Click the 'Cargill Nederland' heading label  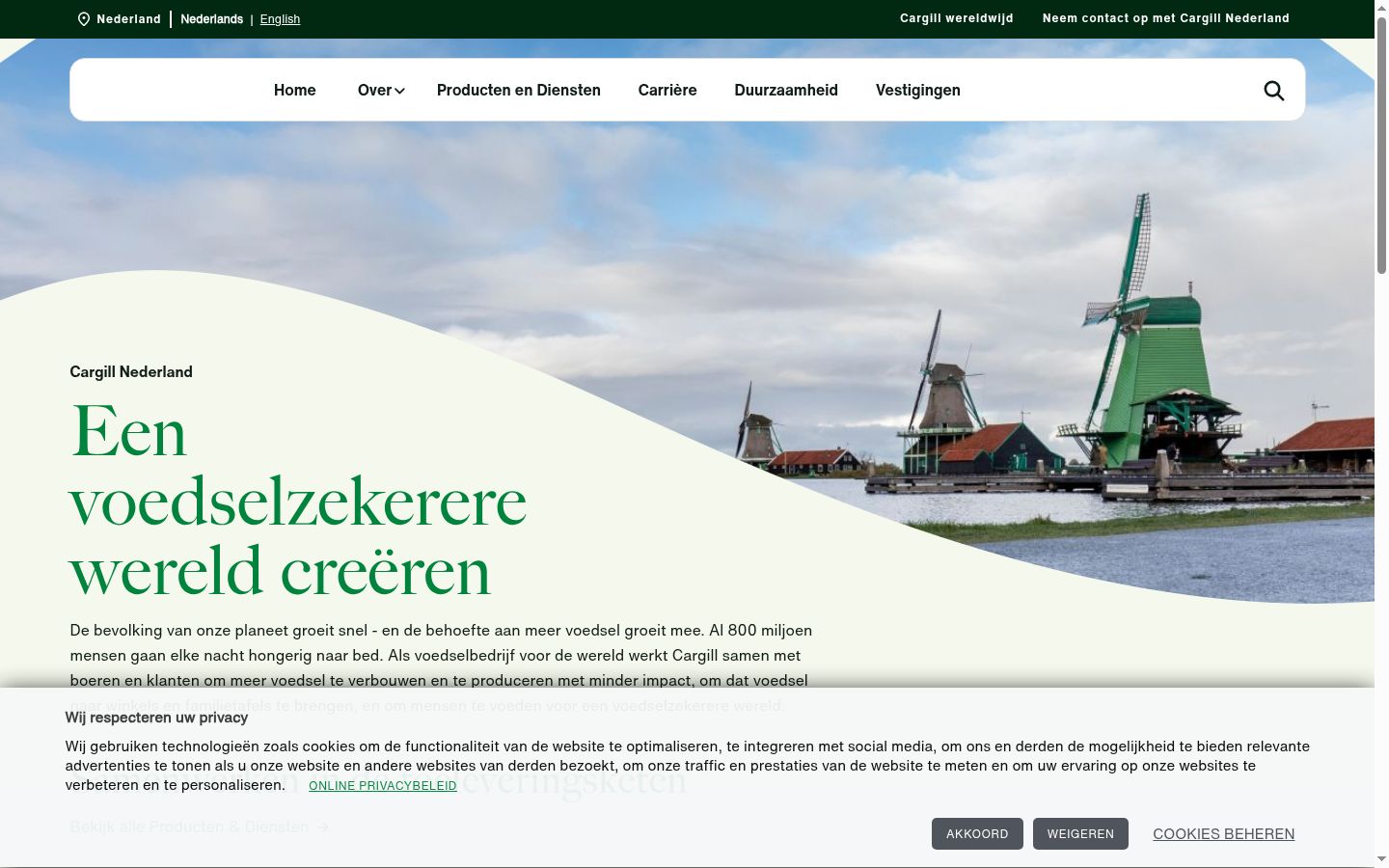pos(131,372)
